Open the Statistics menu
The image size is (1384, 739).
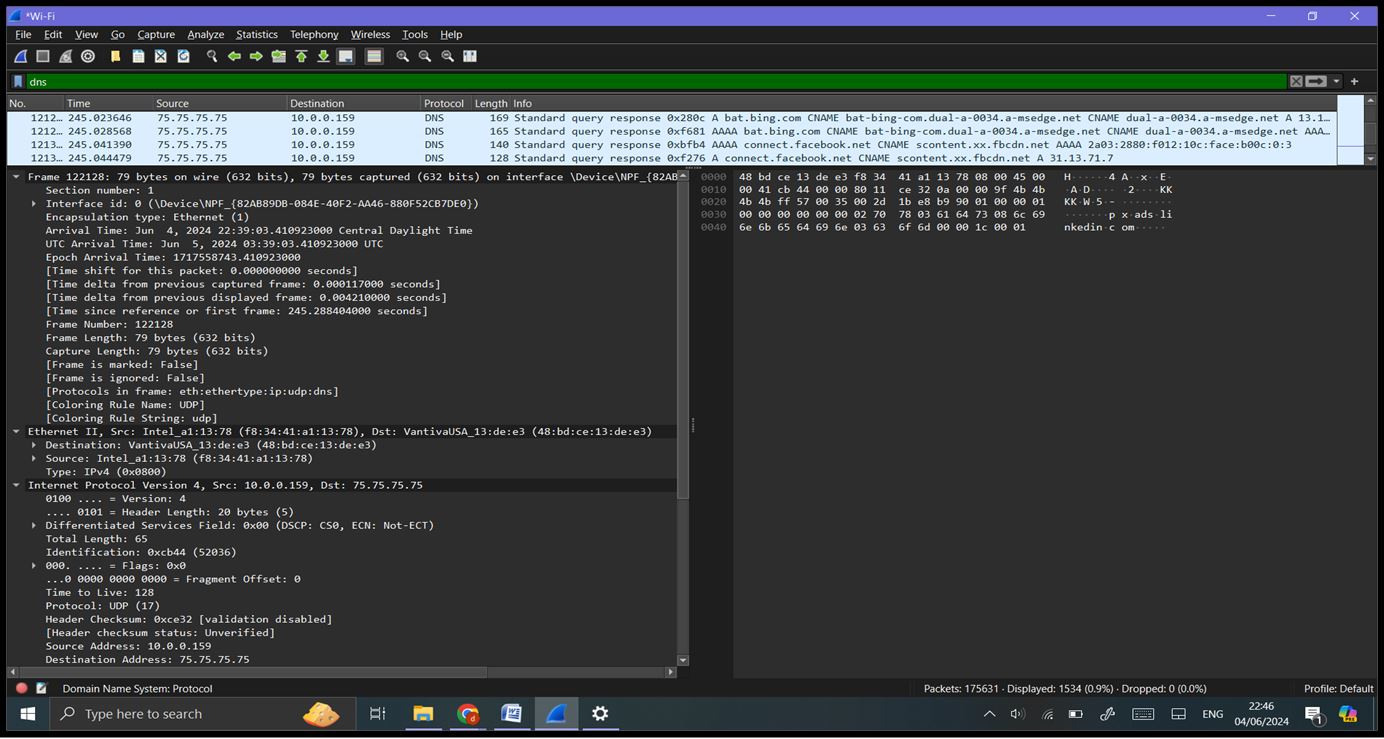point(256,34)
